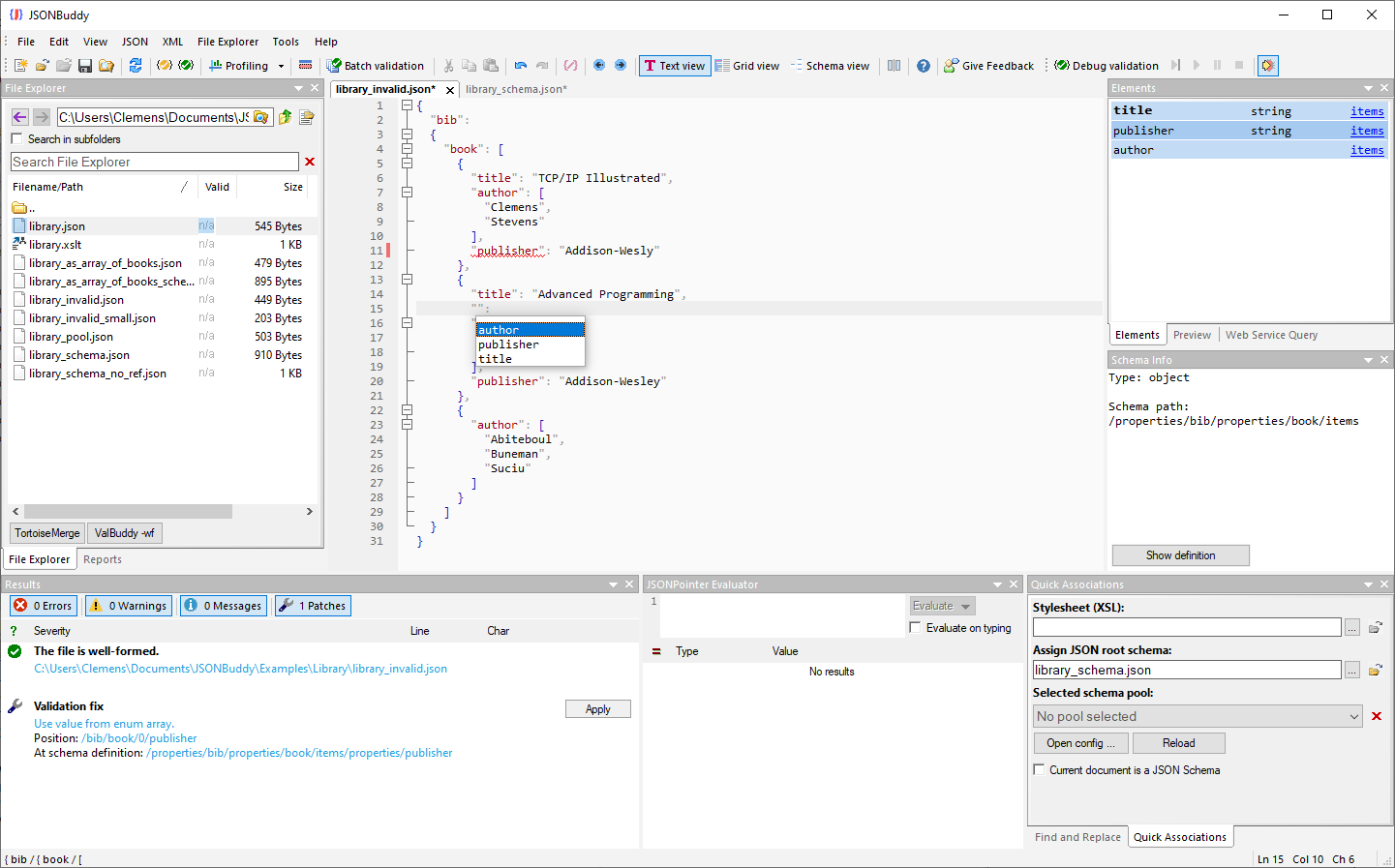Screen dimensions: 1395x868
Task: Open the JSON menu
Action: [135, 42]
